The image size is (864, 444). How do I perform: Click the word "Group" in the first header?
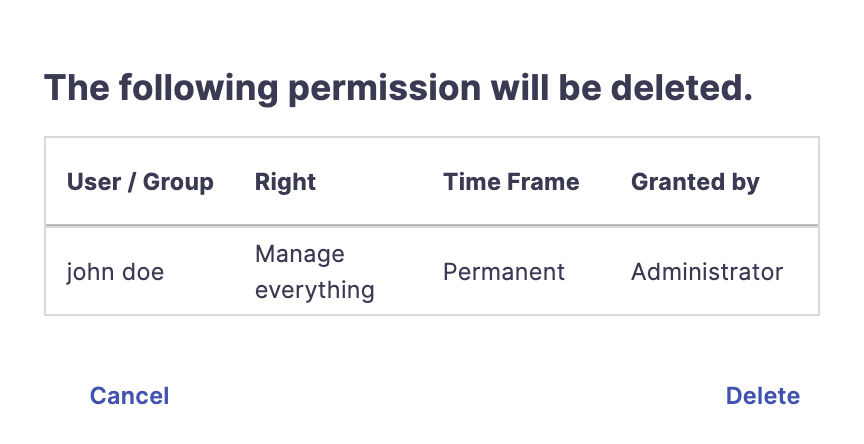pos(178,182)
